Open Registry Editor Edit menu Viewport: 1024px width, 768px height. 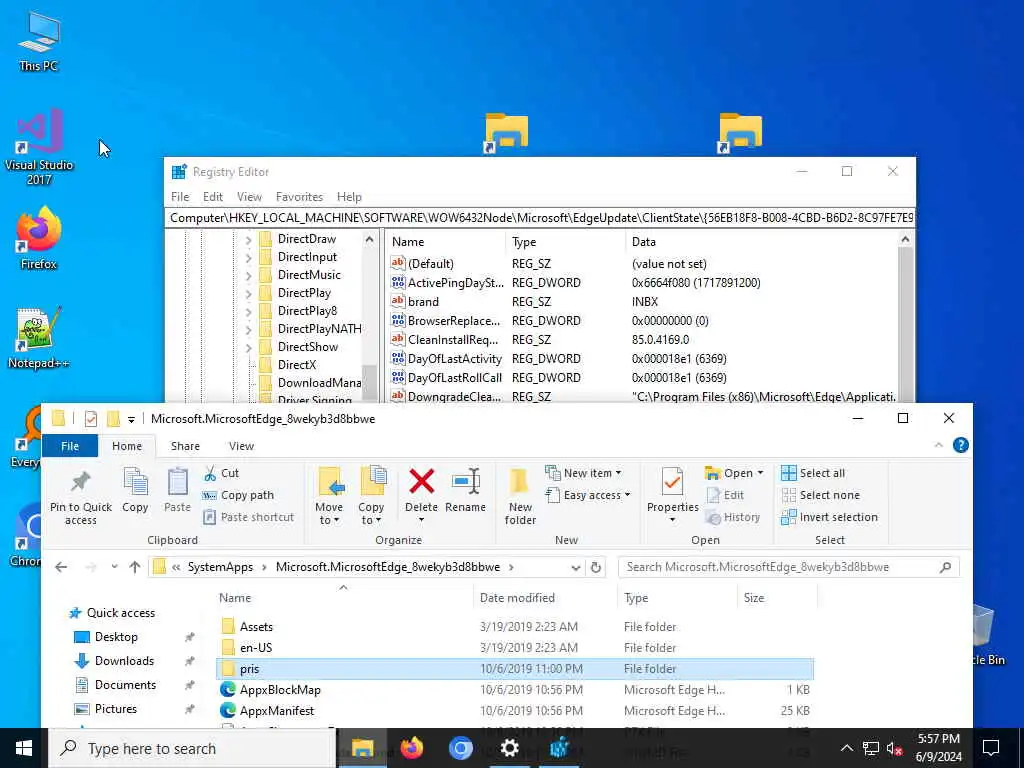[x=213, y=197]
